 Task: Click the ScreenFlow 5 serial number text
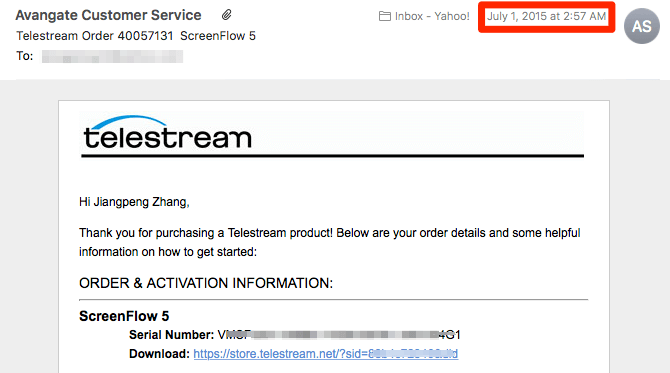(339, 335)
